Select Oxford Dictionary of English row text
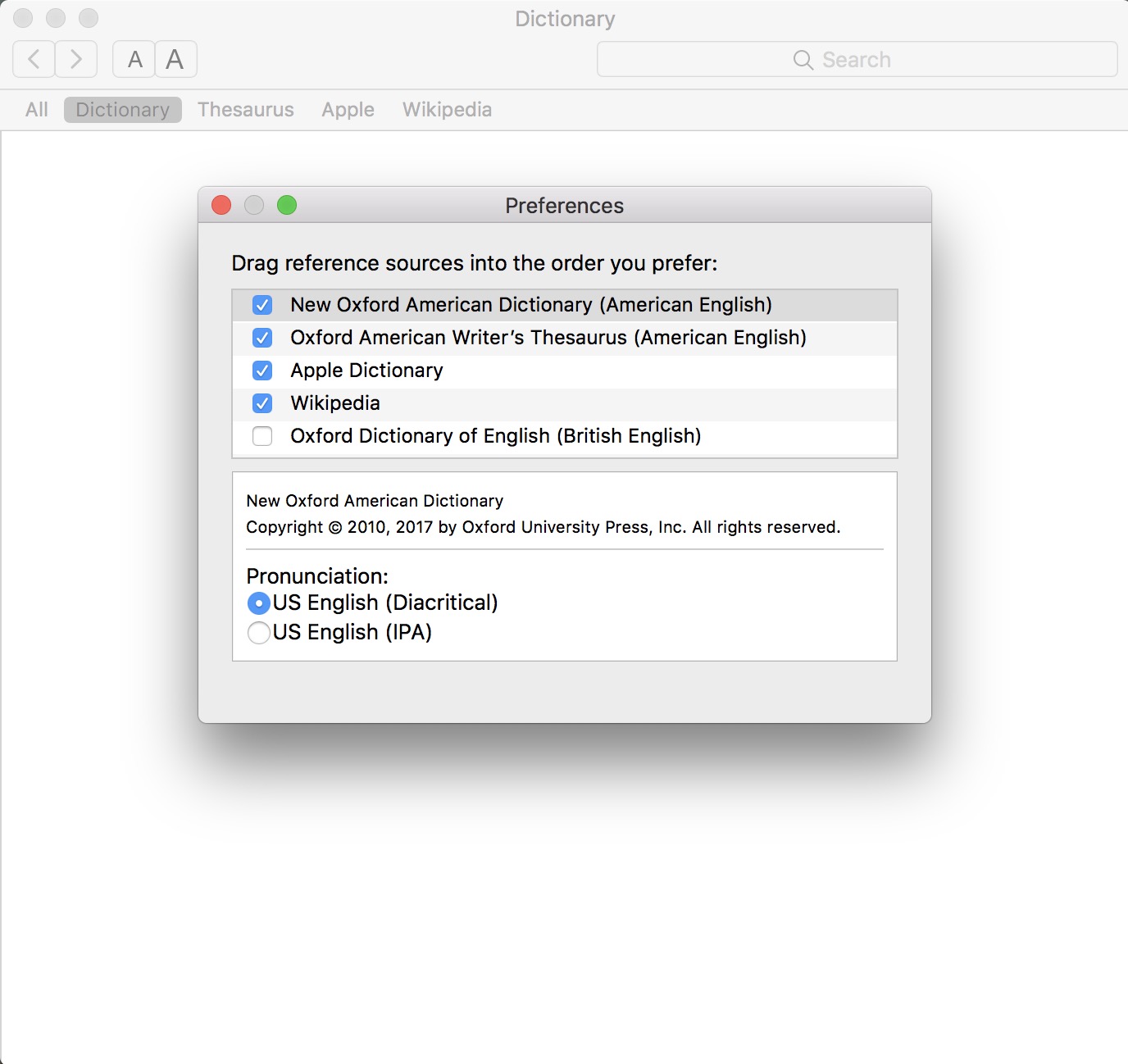 [x=496, y=436]
